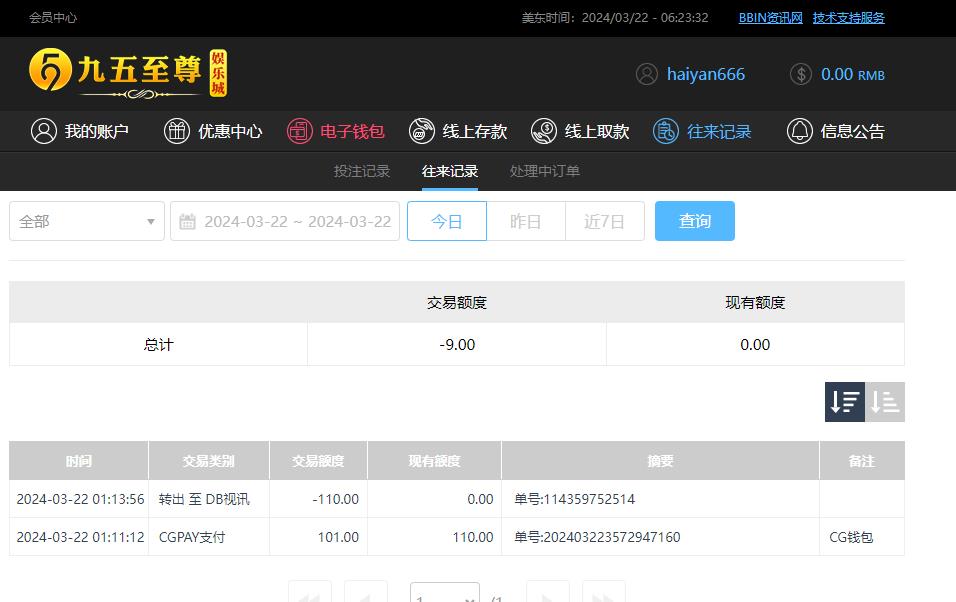The image size is (956, 602).
Task: Open the BBIN资讯网 link
Action: [771, 18]
